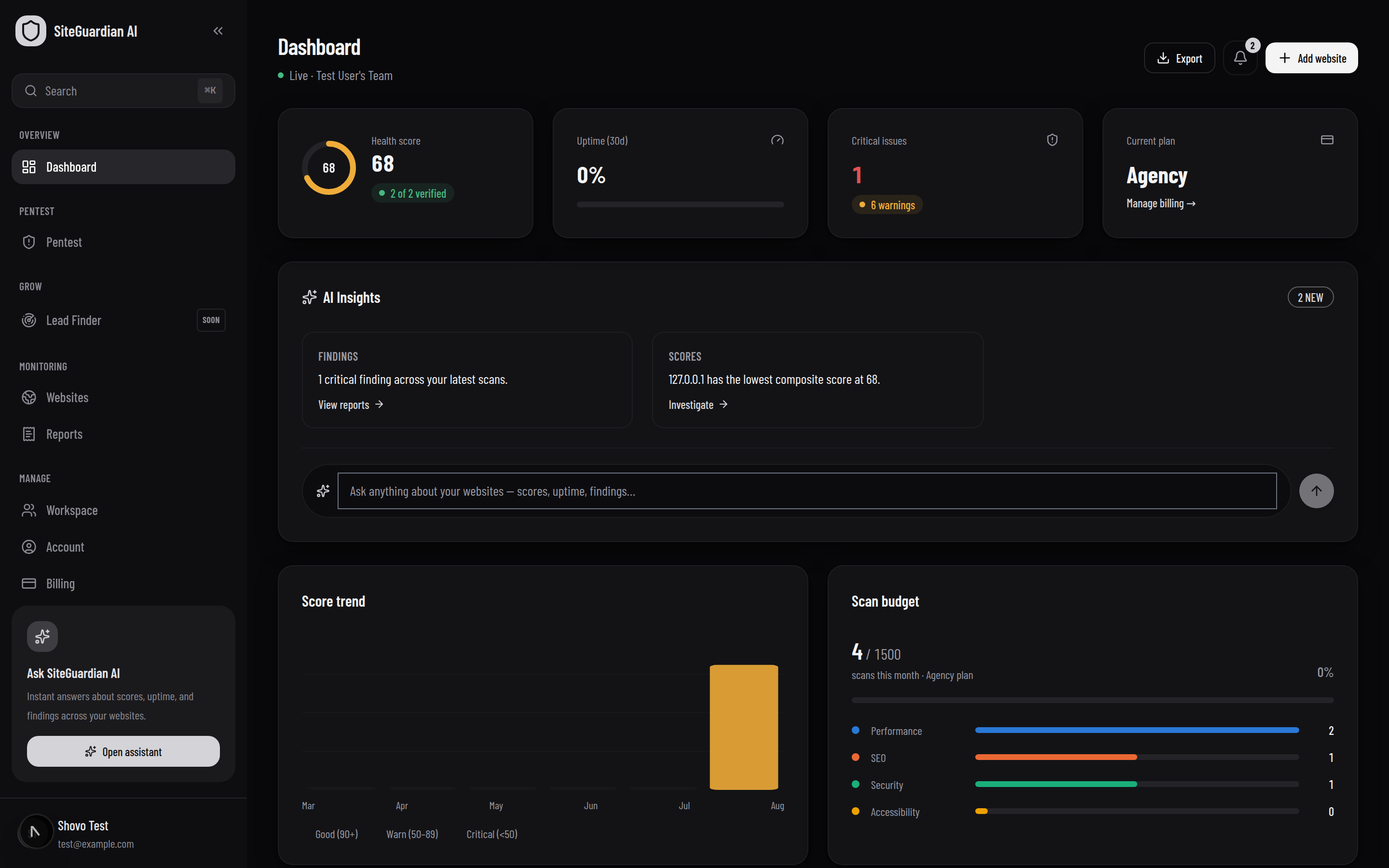Click the critical issues shield icon
Image resolution: width=1389 pixels, height=868 pixels.
click(x=1052, y=140)
